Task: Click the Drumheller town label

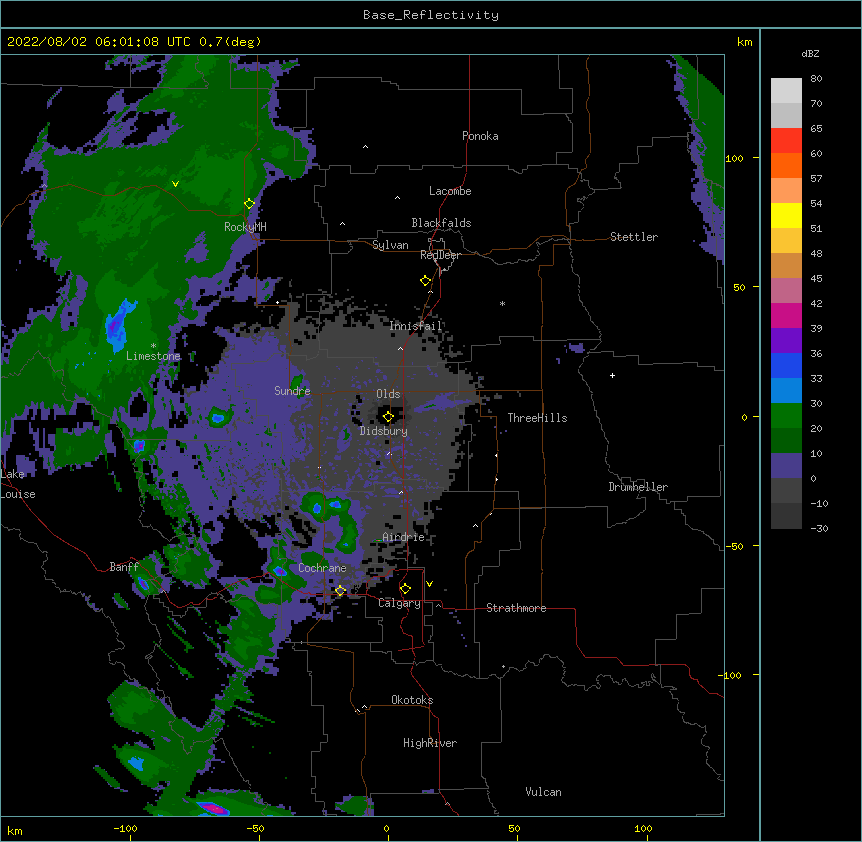Action: pos(638,487)
